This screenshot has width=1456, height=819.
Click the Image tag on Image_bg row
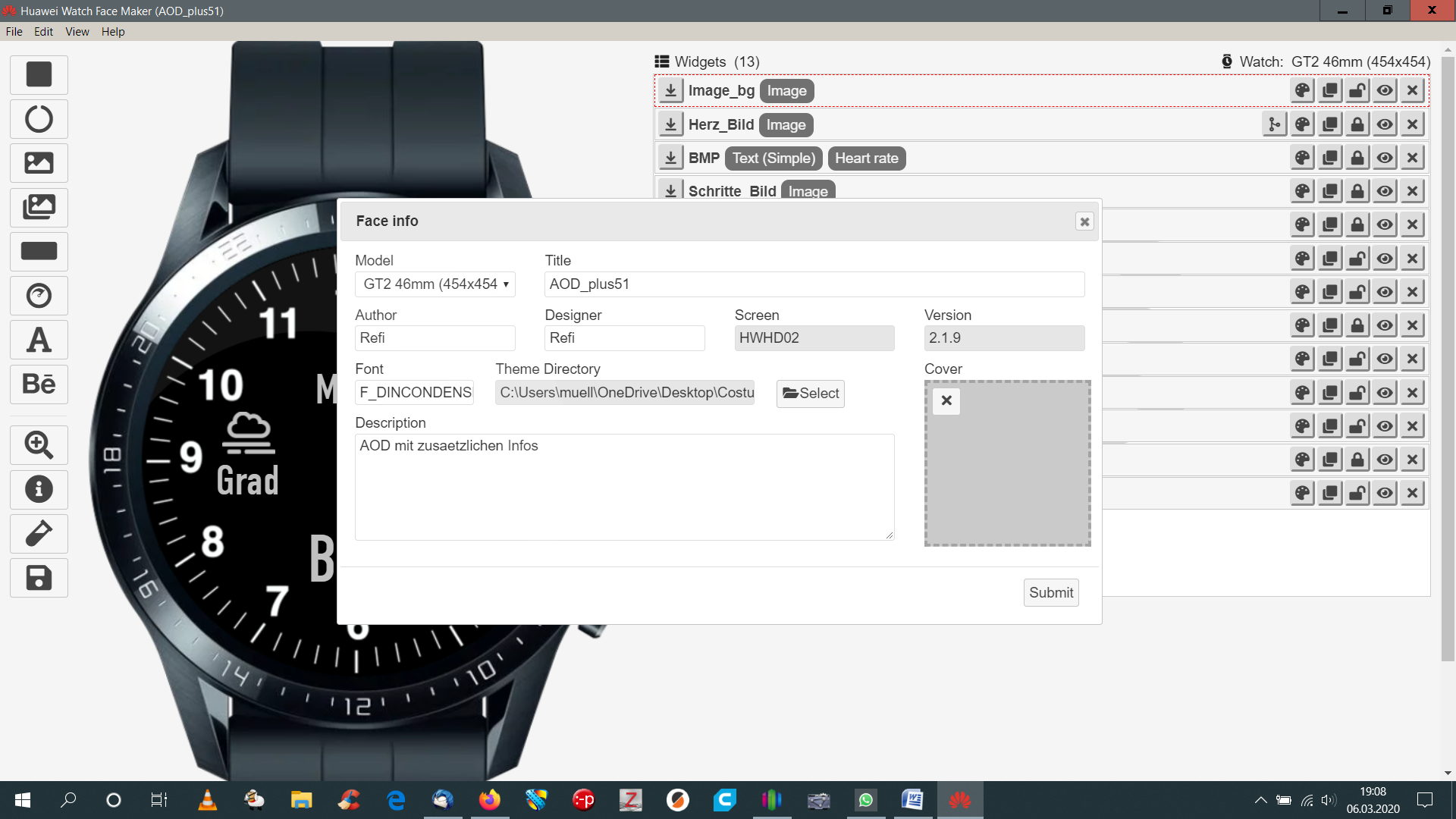(786, 91)
